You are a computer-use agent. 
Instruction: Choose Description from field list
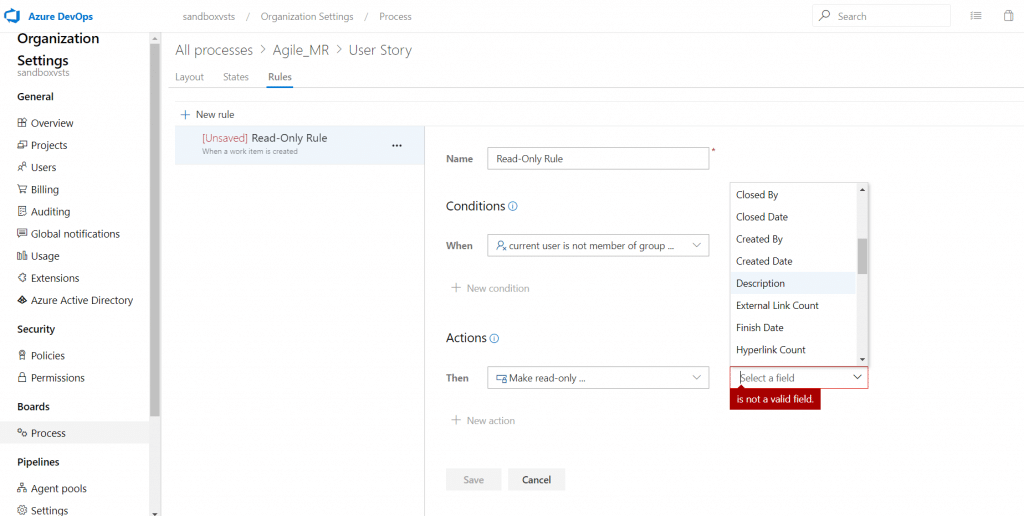(793, 283)
